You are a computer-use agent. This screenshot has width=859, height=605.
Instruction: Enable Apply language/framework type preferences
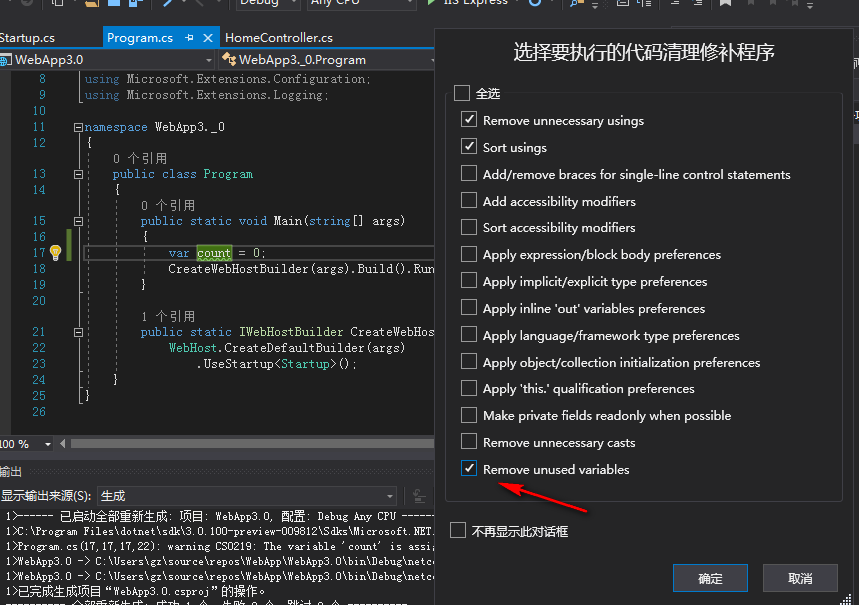pyautogui.click(x=469, y=334)
